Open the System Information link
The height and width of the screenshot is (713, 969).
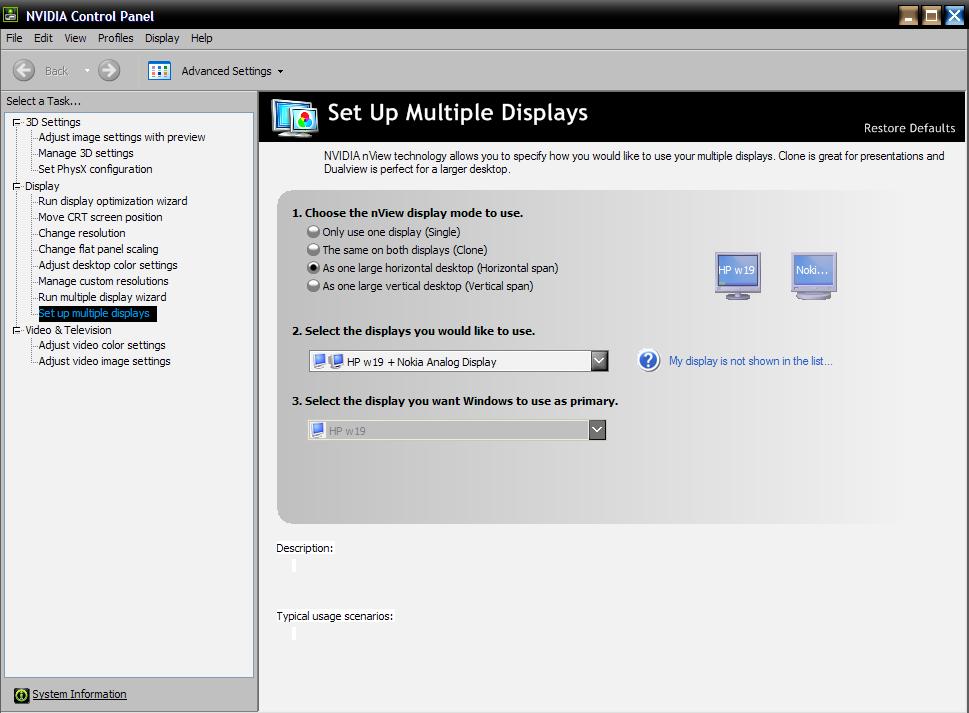[x=79, y=694]
